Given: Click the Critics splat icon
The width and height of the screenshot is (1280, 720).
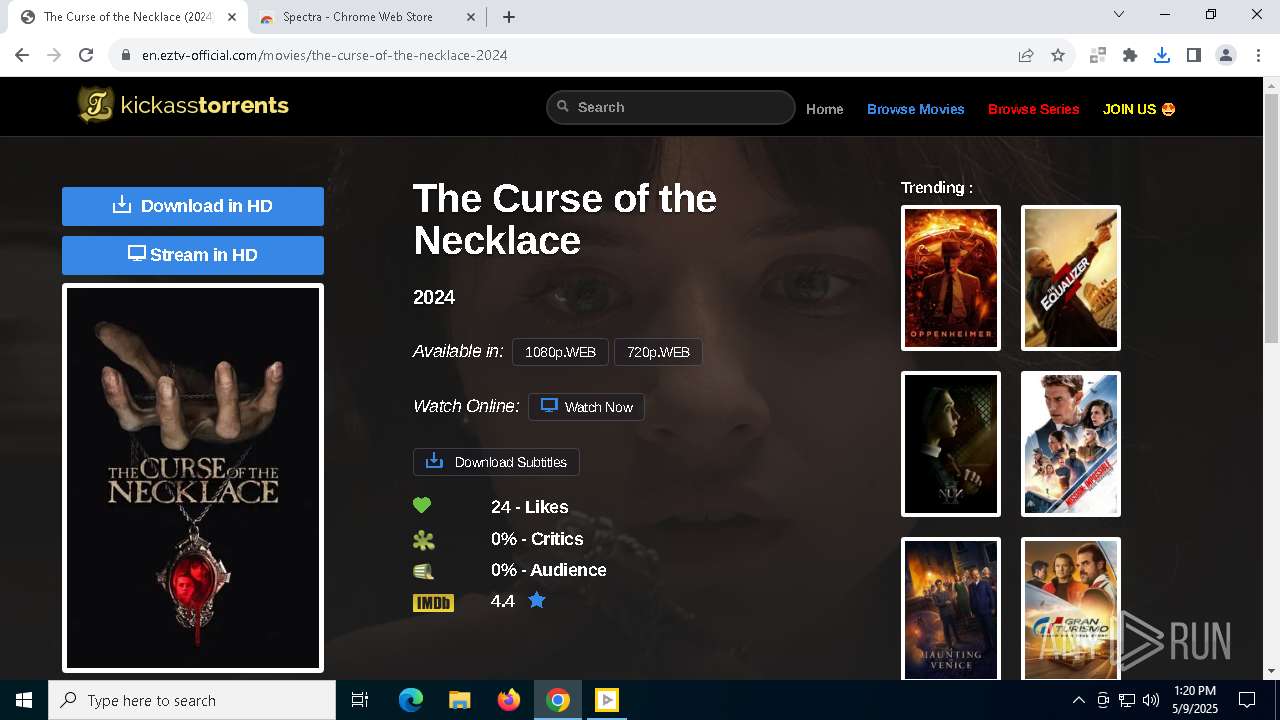Looking at the screenshot, I should click(x=424, y=540).
